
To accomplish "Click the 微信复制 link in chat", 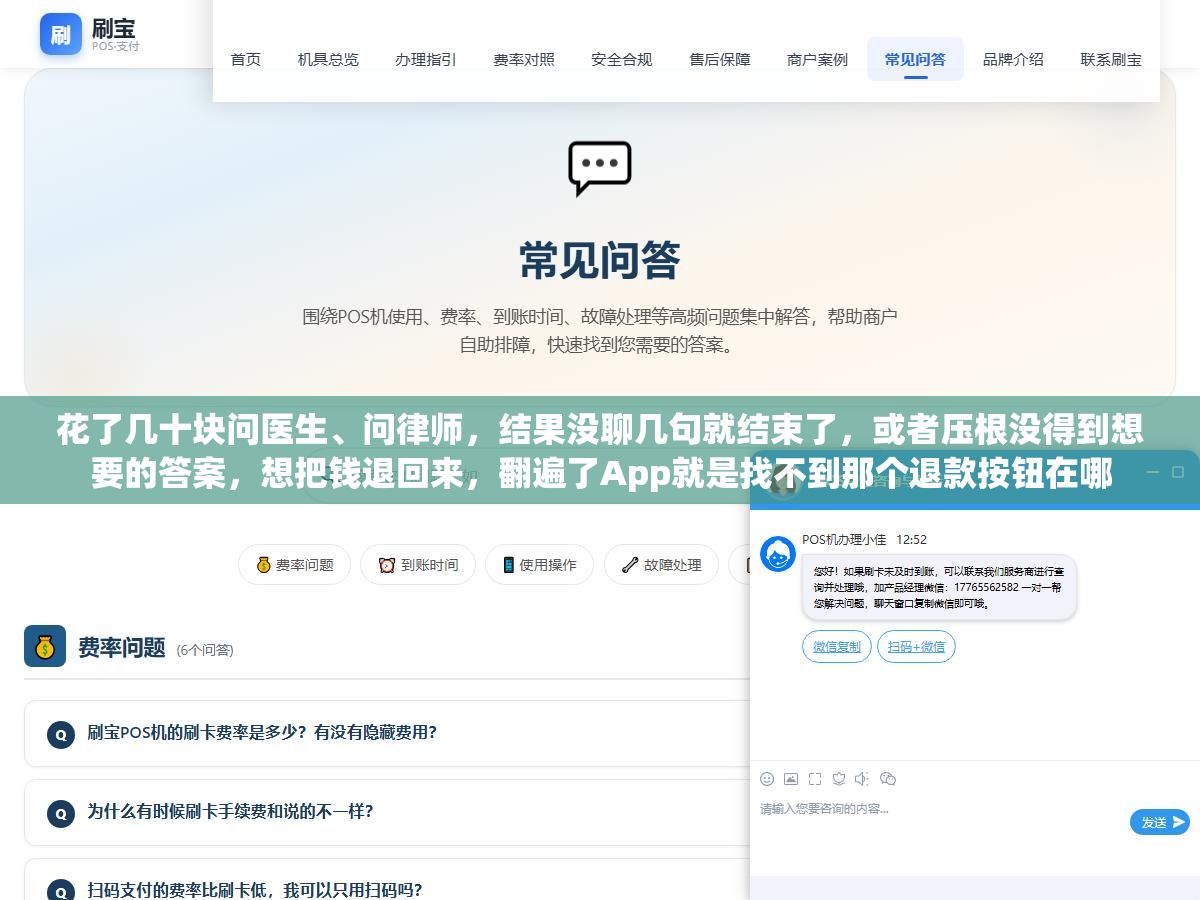I will 837,647.
